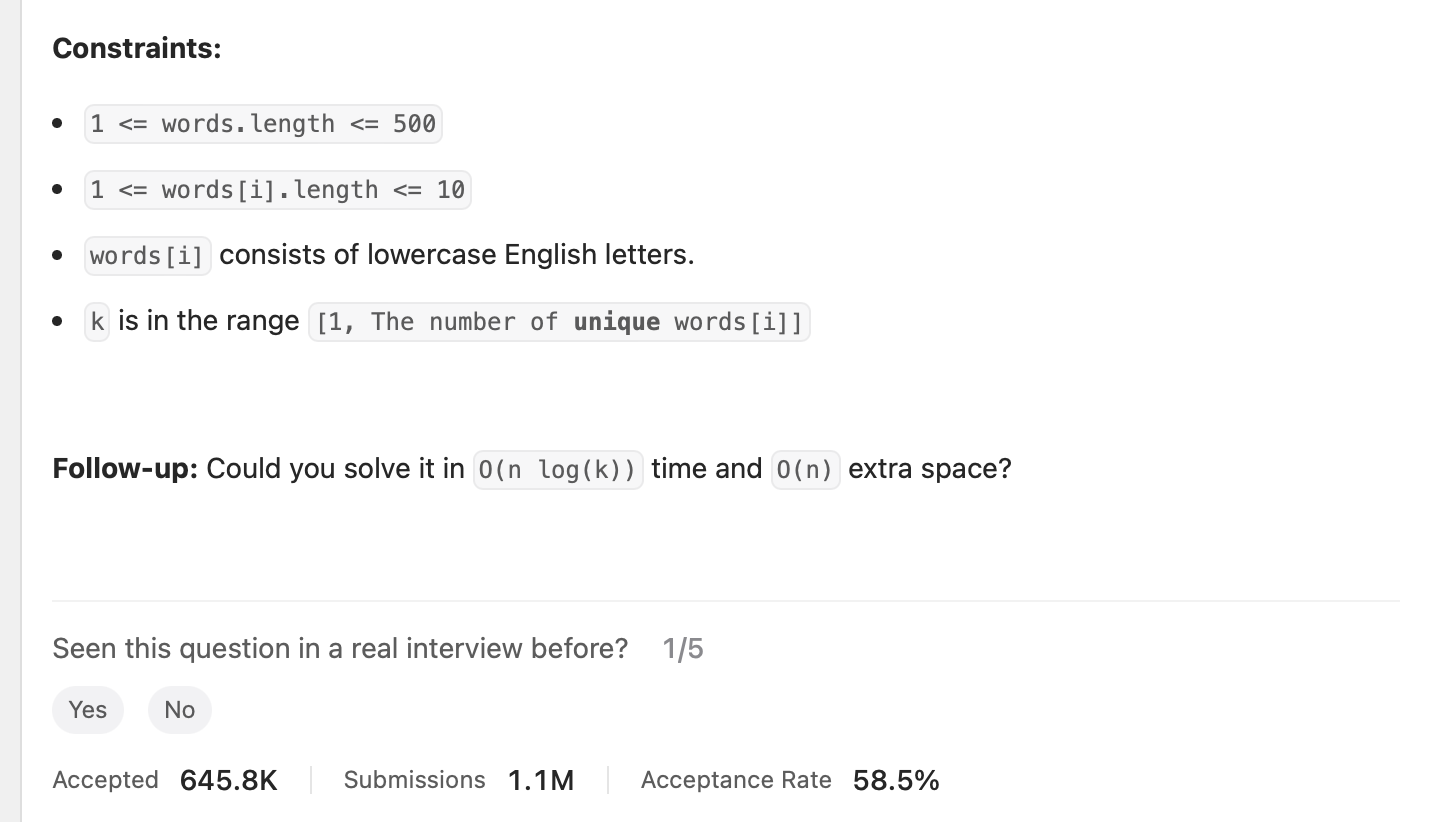
Task: Click the O(n) extra space badge
Action: point(805,469)
